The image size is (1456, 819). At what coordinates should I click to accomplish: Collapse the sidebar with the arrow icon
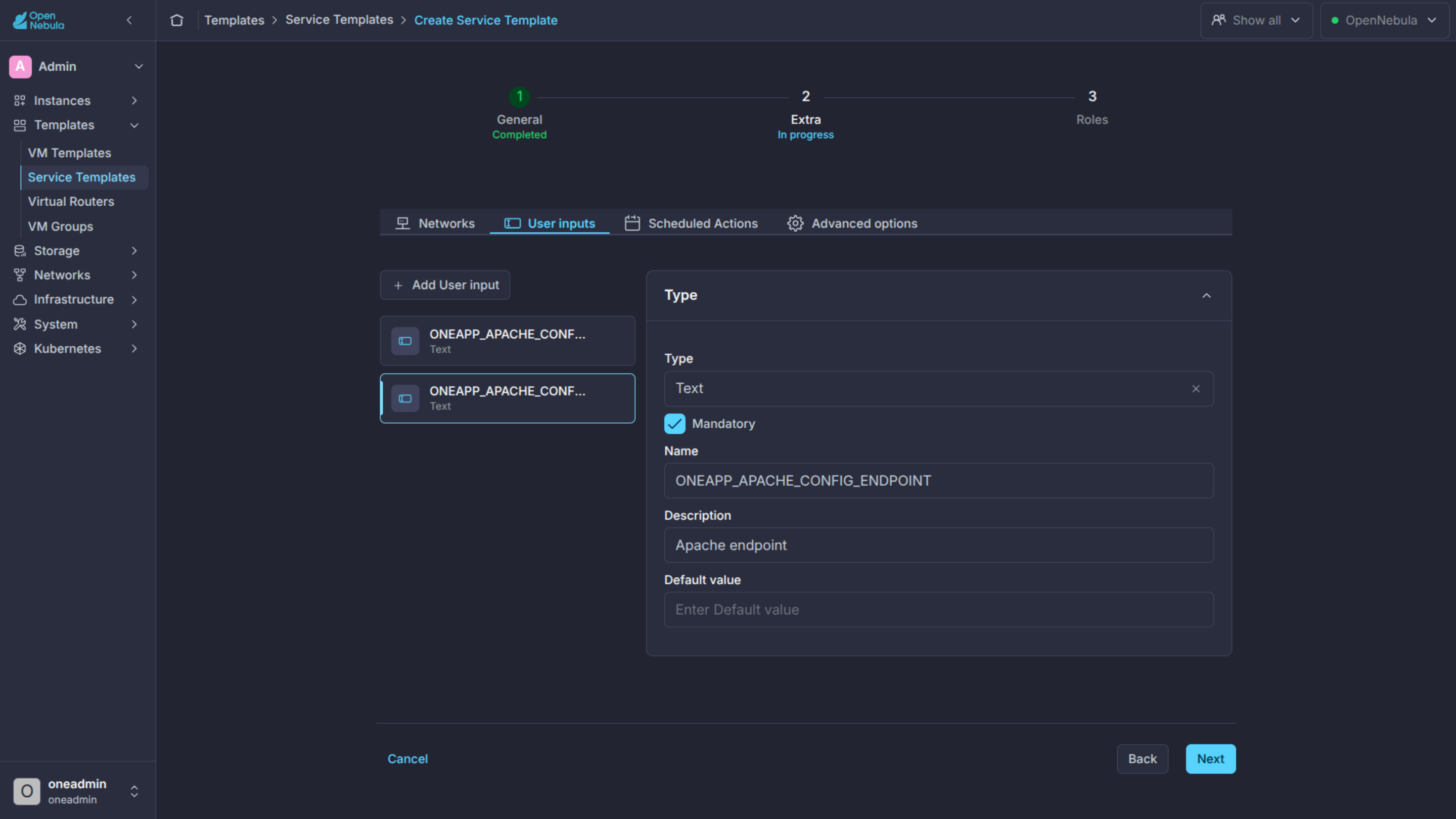(129, 20)
